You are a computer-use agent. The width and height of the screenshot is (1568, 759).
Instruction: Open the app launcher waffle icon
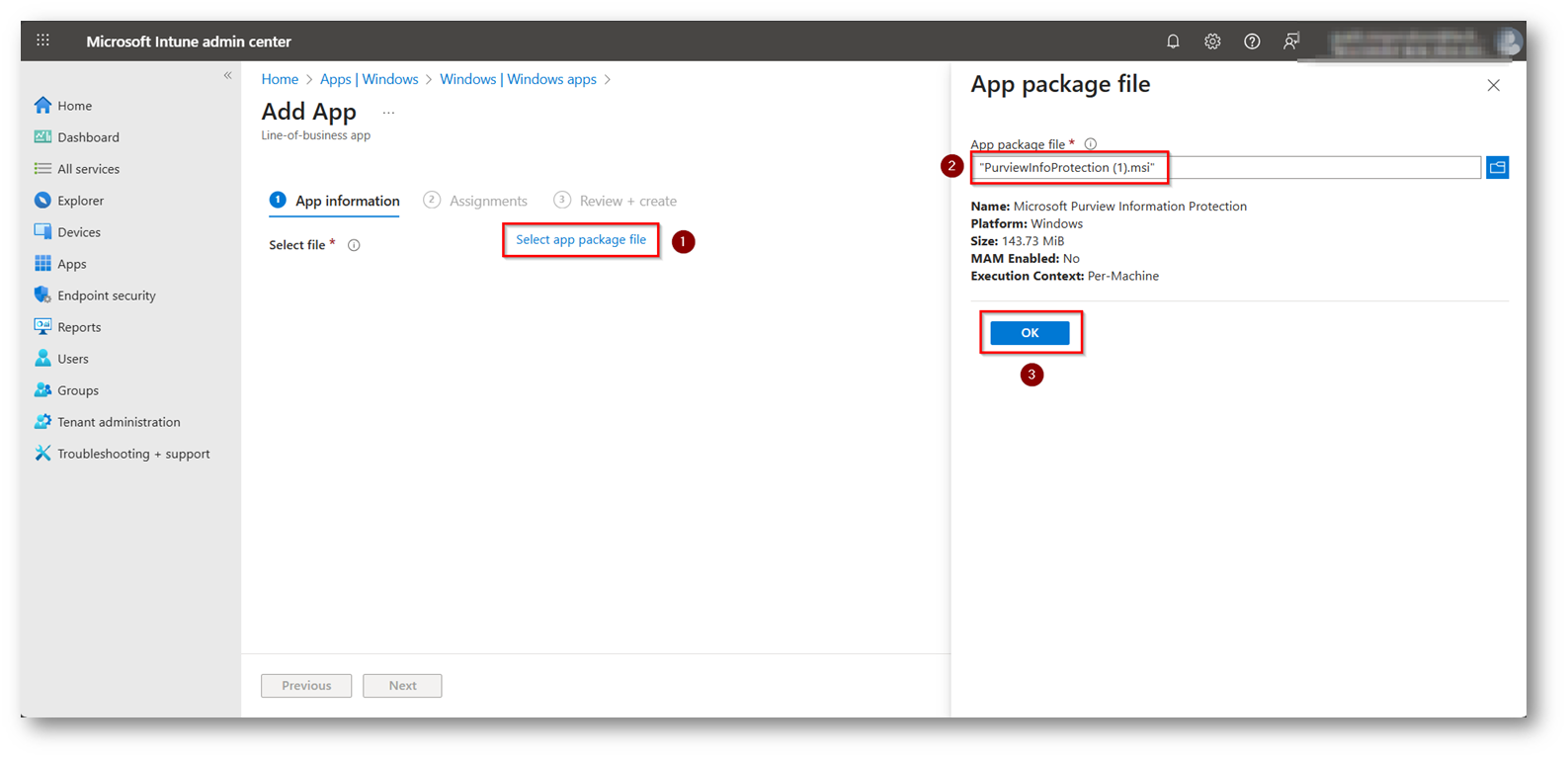tap(42, 41)
